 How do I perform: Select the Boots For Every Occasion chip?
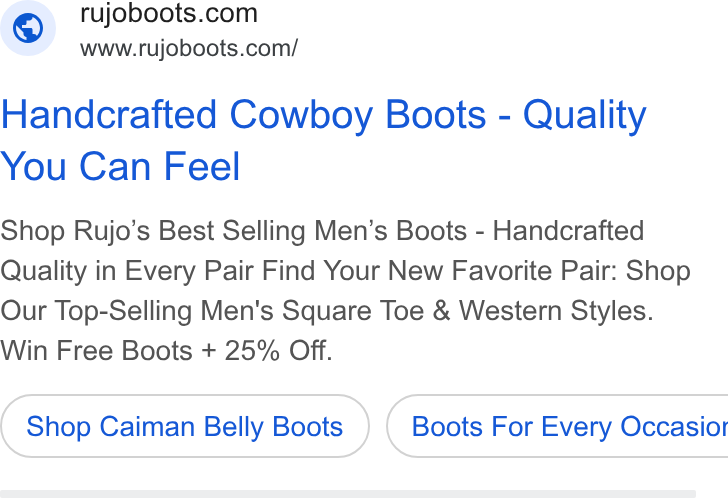pos(557,426)
